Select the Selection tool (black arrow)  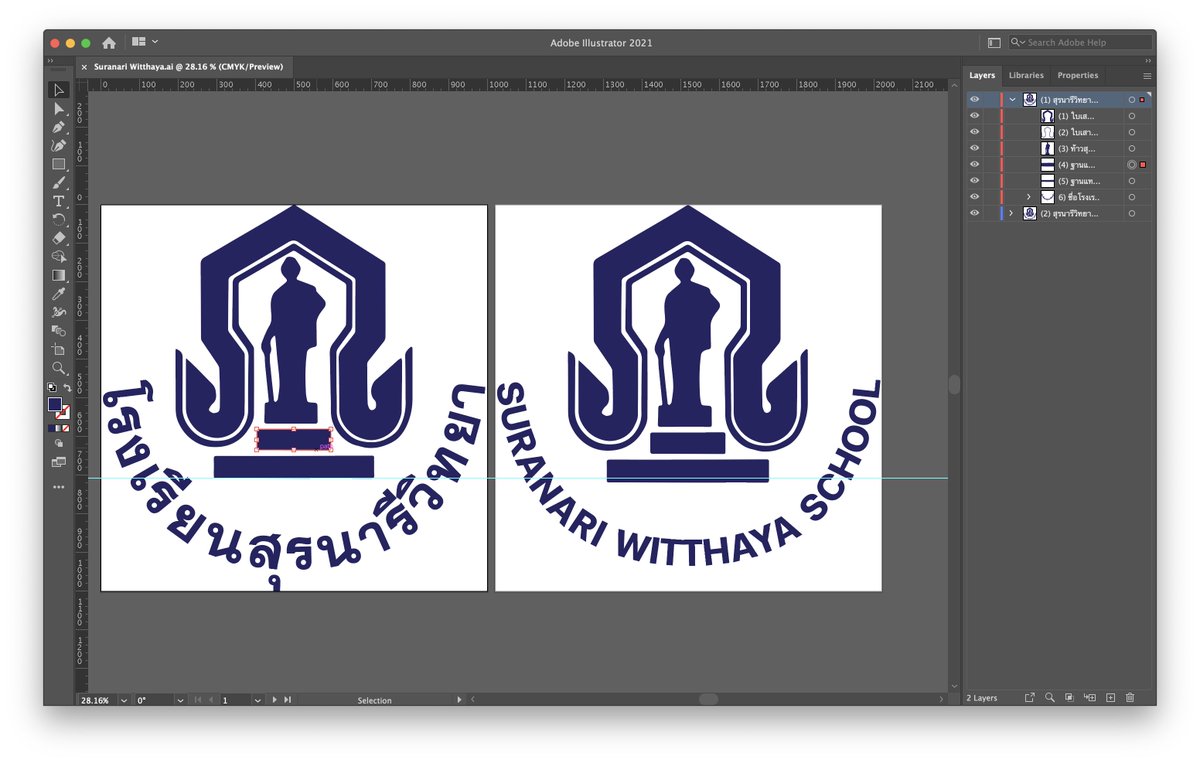pos(59,90)
